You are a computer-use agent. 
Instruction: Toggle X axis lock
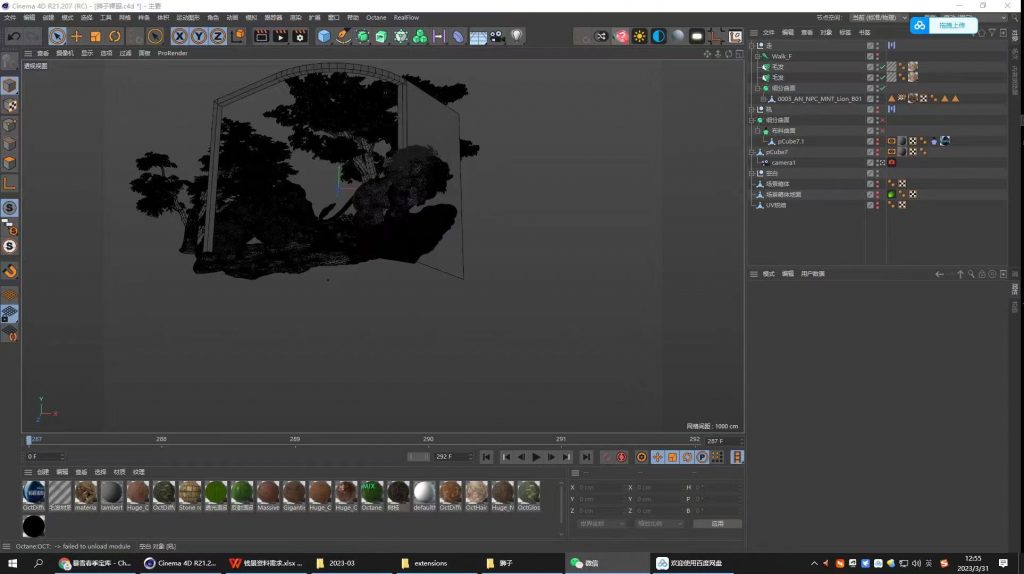180,37
